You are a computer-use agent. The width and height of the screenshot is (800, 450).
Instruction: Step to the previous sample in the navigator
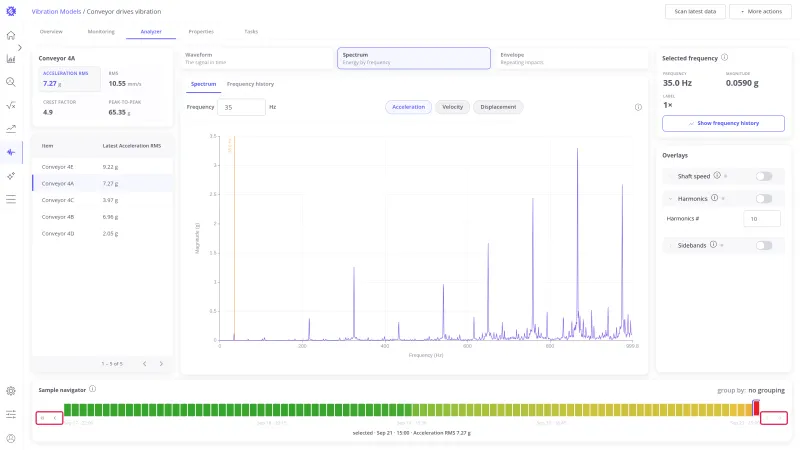(55, 418)
